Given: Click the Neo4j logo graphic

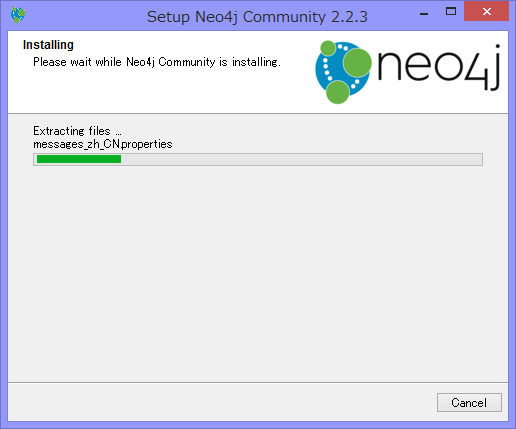Looking at the screenshot, I should pos(407,72).
